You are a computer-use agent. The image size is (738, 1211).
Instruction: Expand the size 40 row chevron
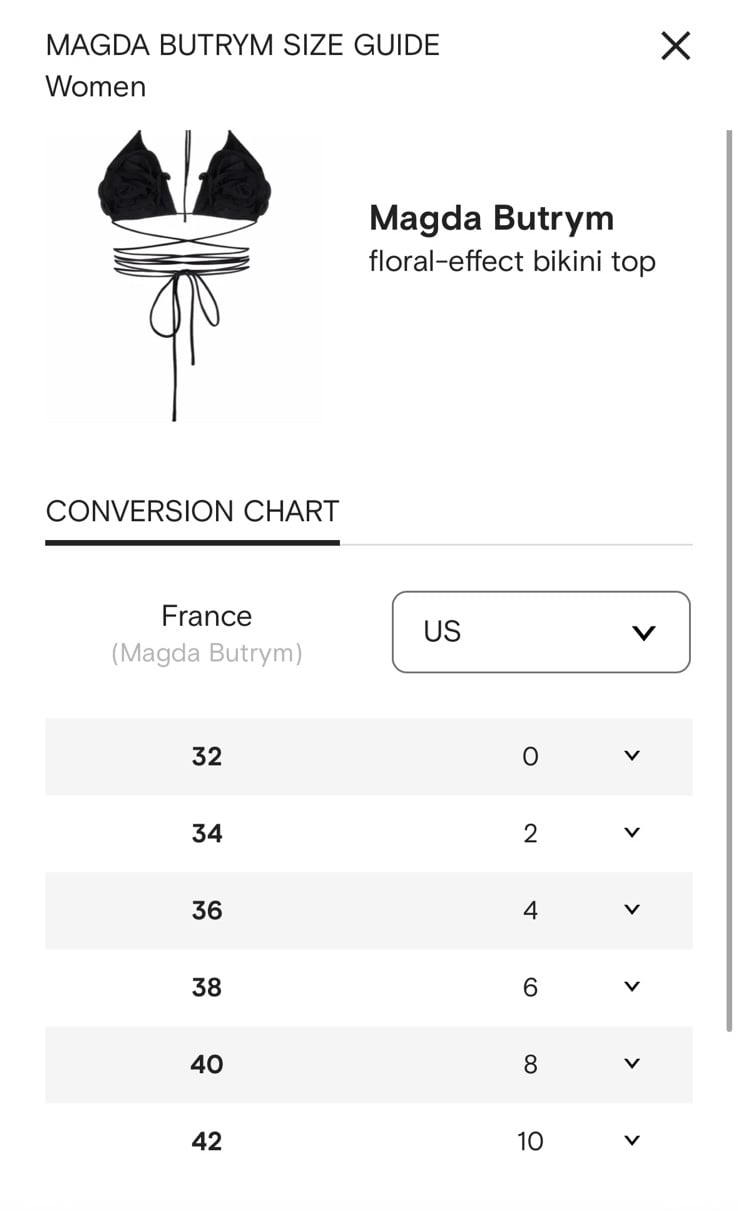coord(631,1064)
